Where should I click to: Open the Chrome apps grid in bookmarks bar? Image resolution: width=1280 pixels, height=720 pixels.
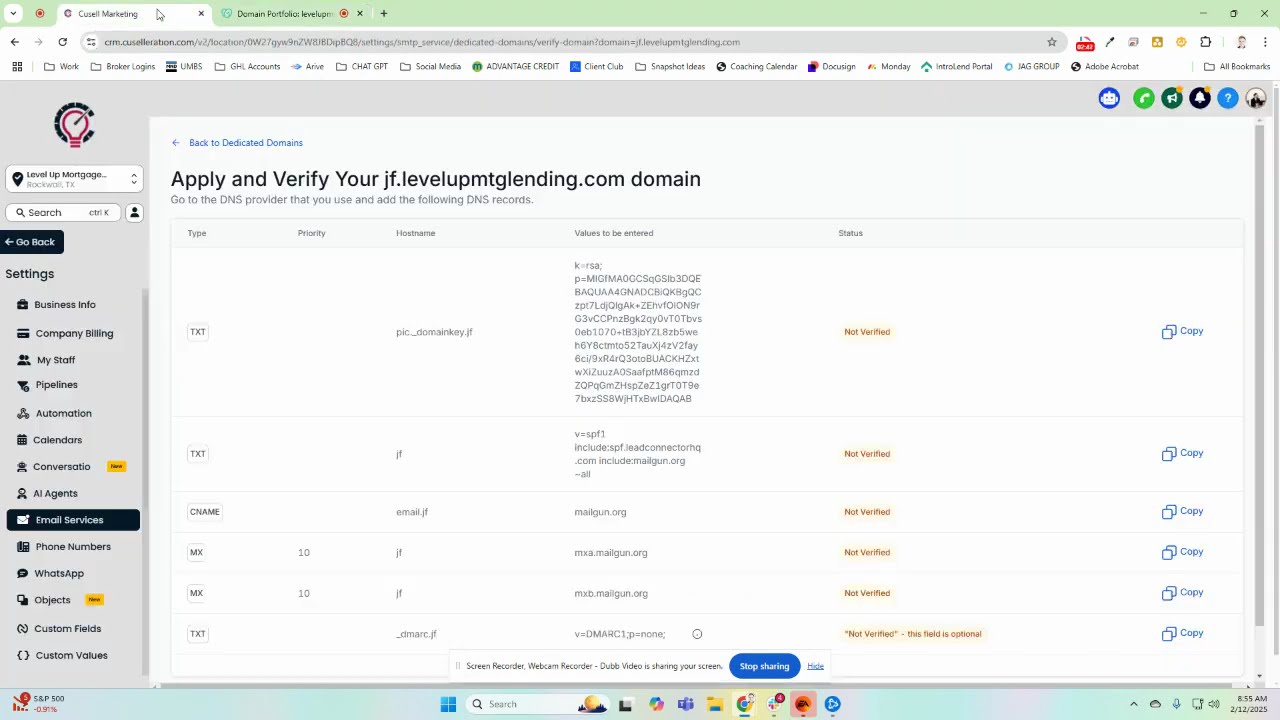(x=17, y=67)
